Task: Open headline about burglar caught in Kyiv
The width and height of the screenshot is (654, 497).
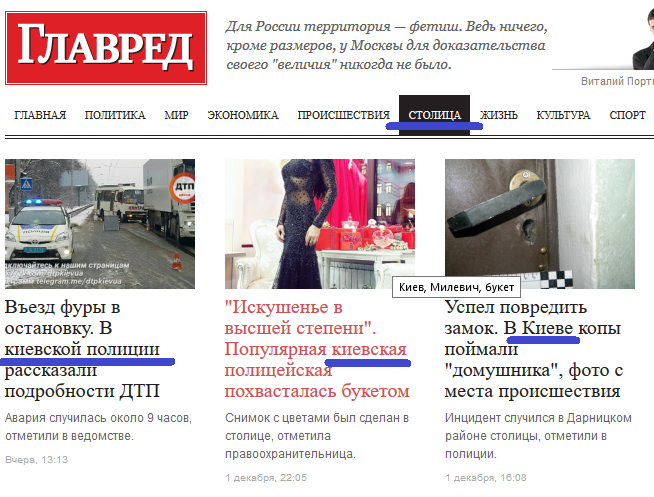Action: pos(534,349)
